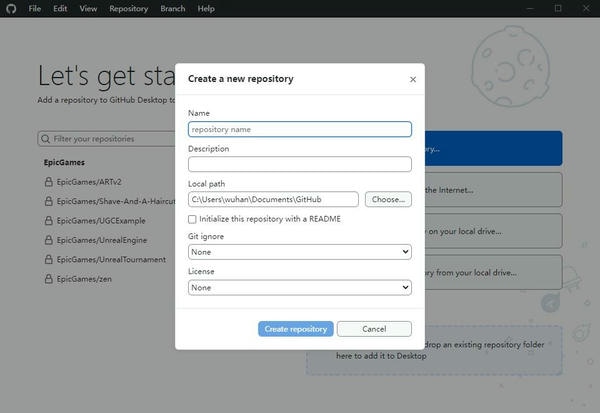Open the Repository menu

(128, 8)
